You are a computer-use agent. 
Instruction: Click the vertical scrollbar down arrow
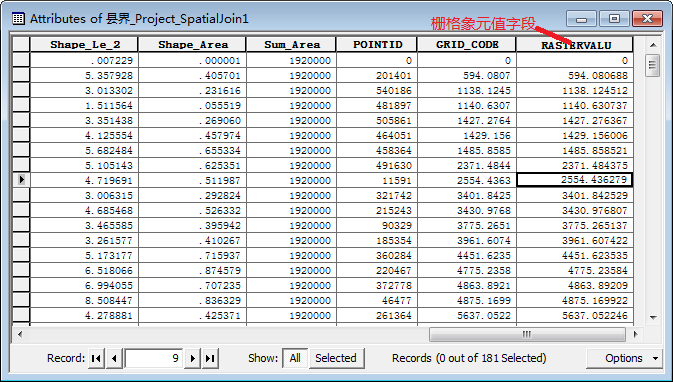click(x=653, y=318)
